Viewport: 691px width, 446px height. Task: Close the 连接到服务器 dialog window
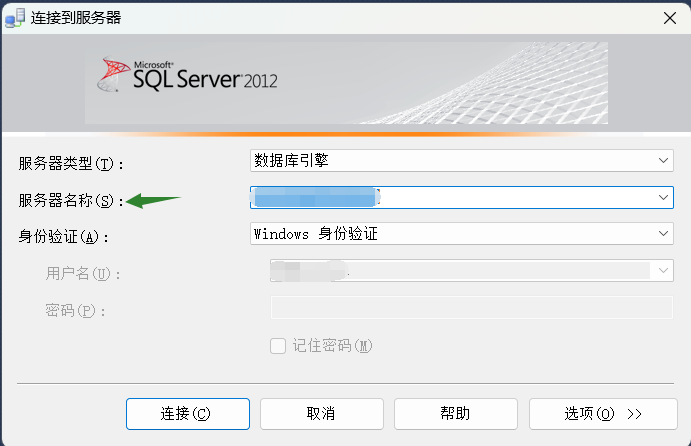(x=670, y=18)
